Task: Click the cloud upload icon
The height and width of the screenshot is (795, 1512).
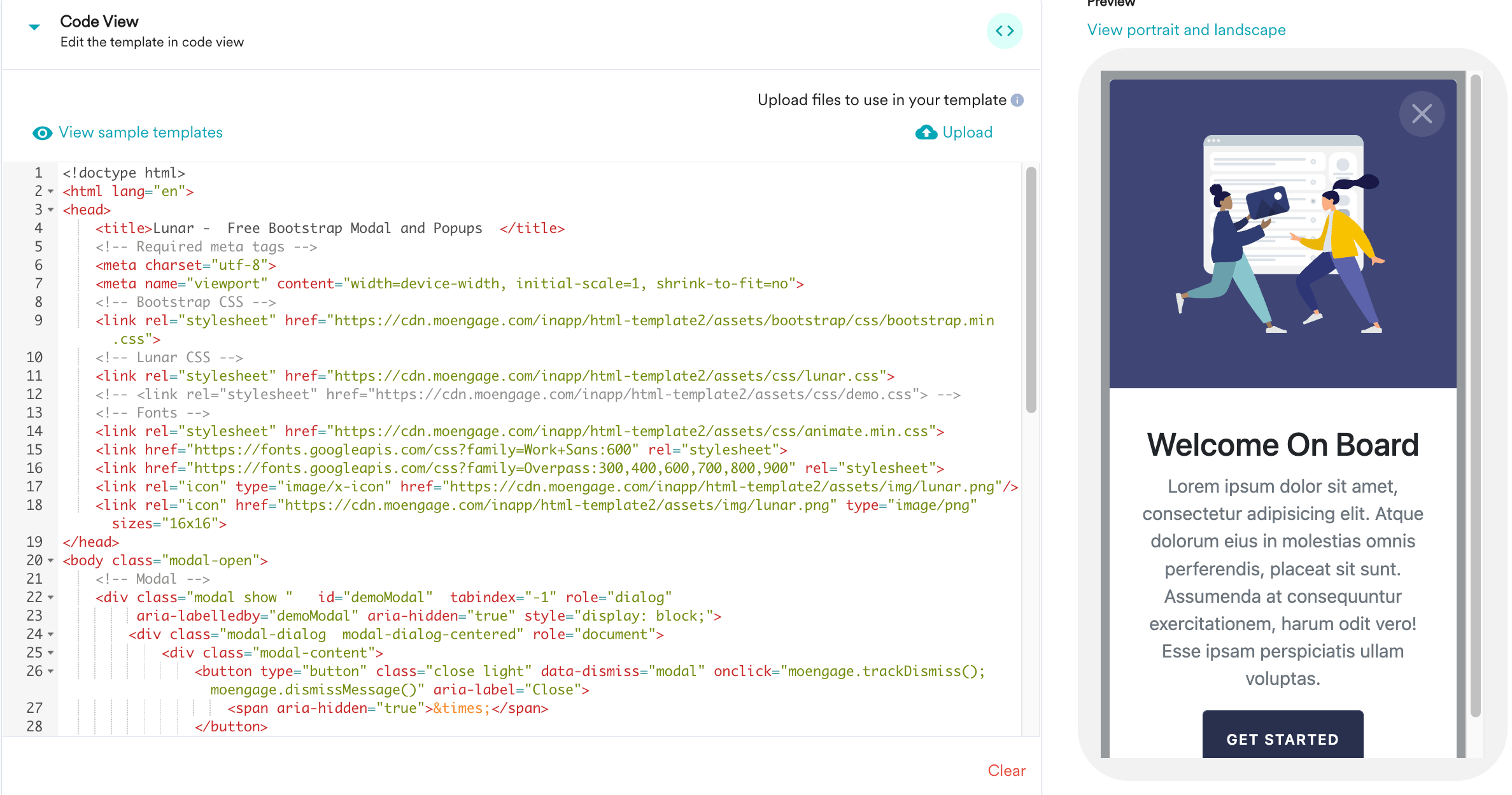Action: click(926, 132)
